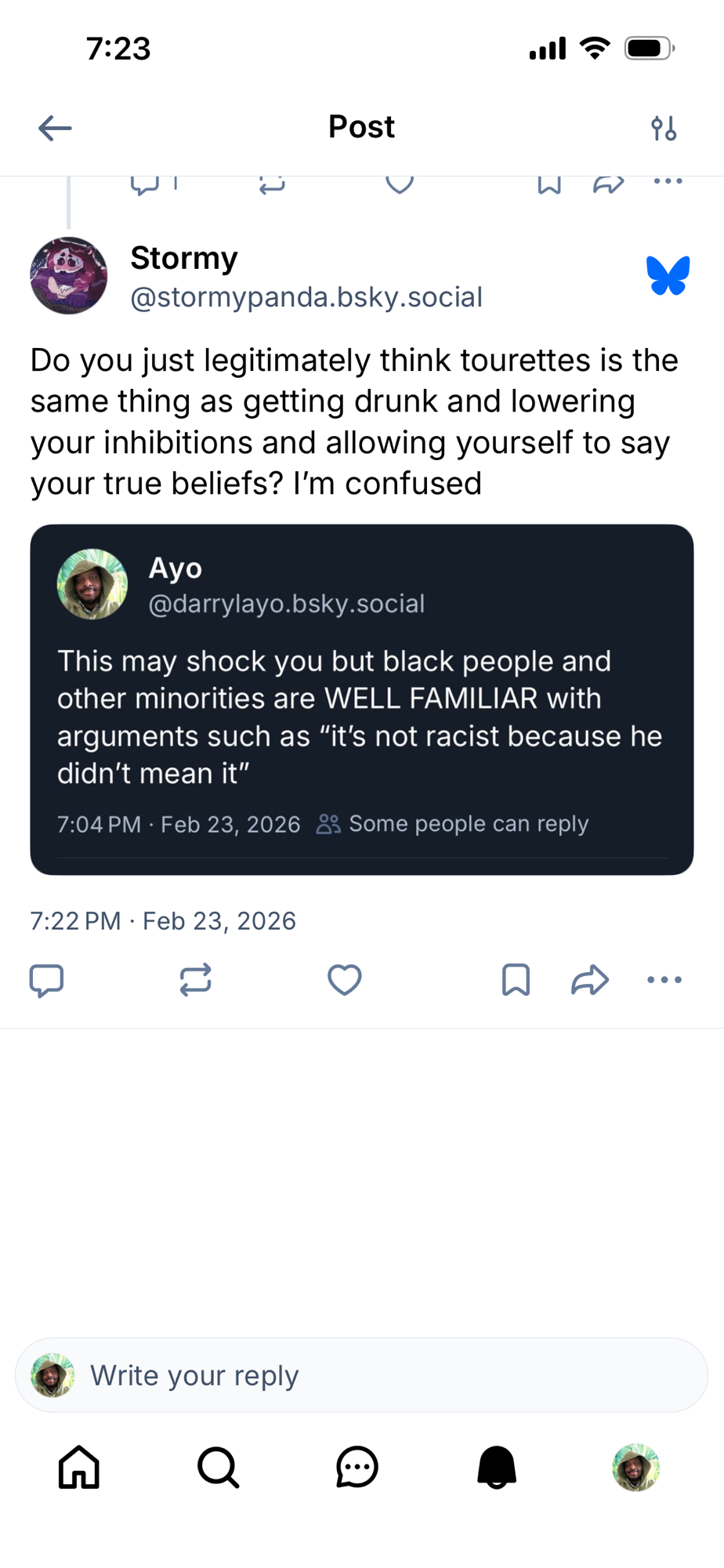Image resolution: width=724 pixels, height=1568 pixels.
Task: Like the parent post above
Action: [400, 184]
